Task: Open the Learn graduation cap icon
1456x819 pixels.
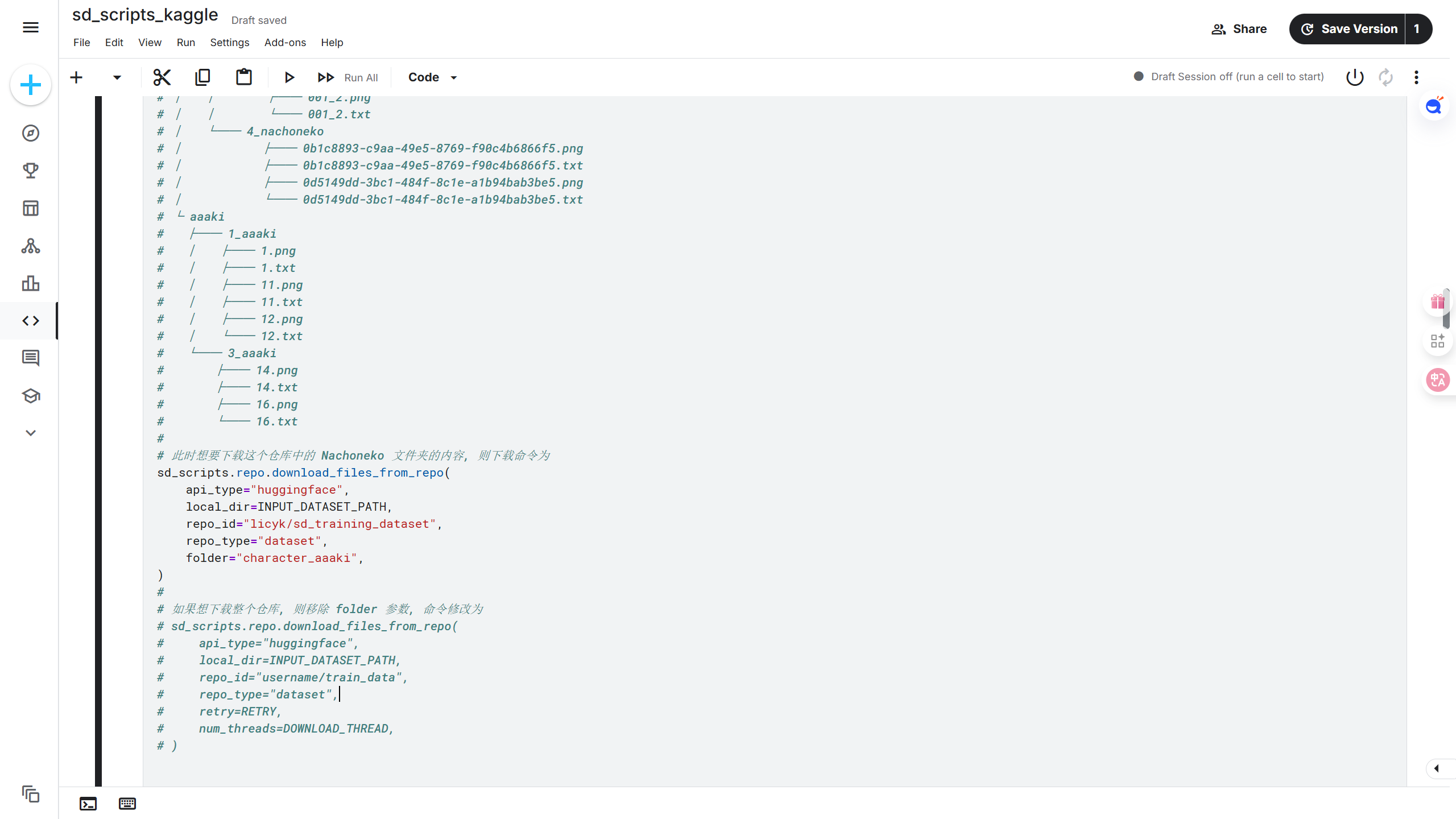Action: [31, 396]
